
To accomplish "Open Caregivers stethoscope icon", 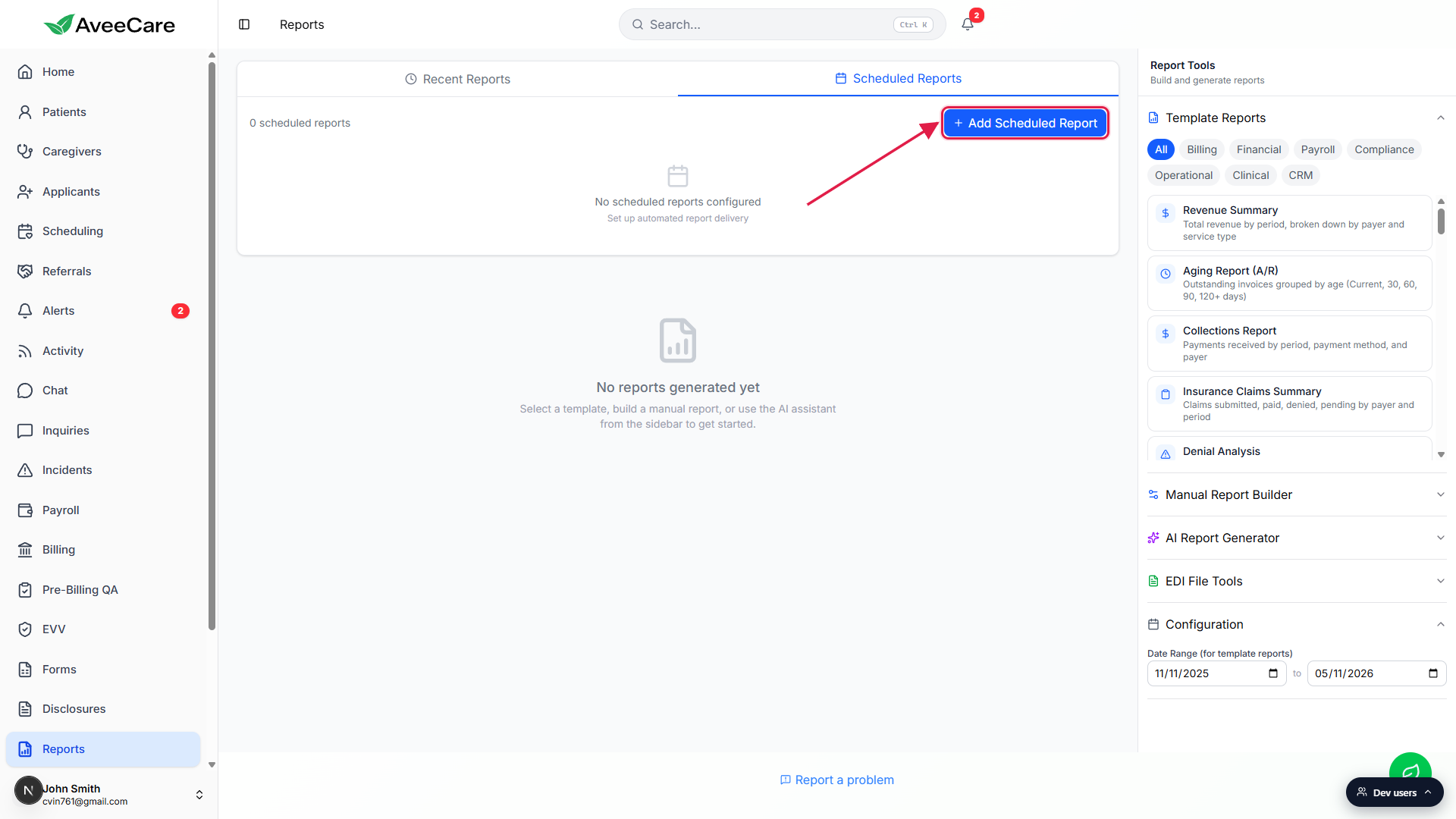I will [x=25, y=152].
